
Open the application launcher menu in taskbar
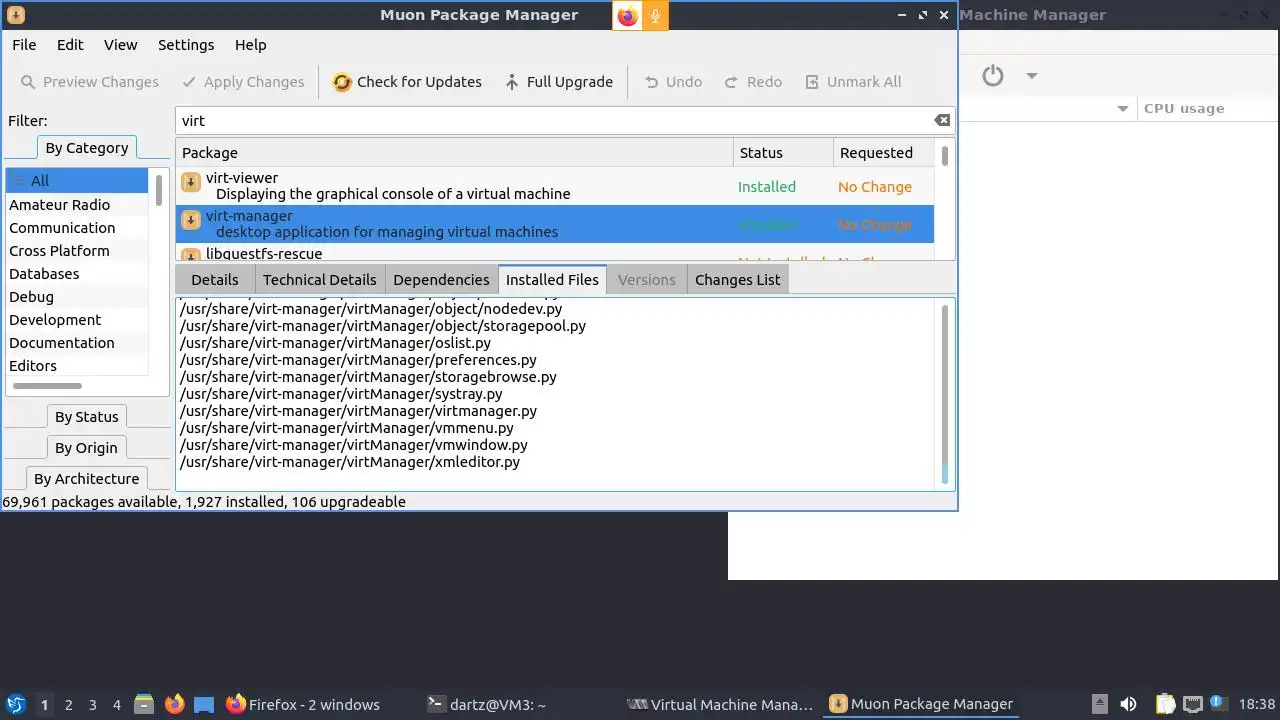tap(15, 705)
